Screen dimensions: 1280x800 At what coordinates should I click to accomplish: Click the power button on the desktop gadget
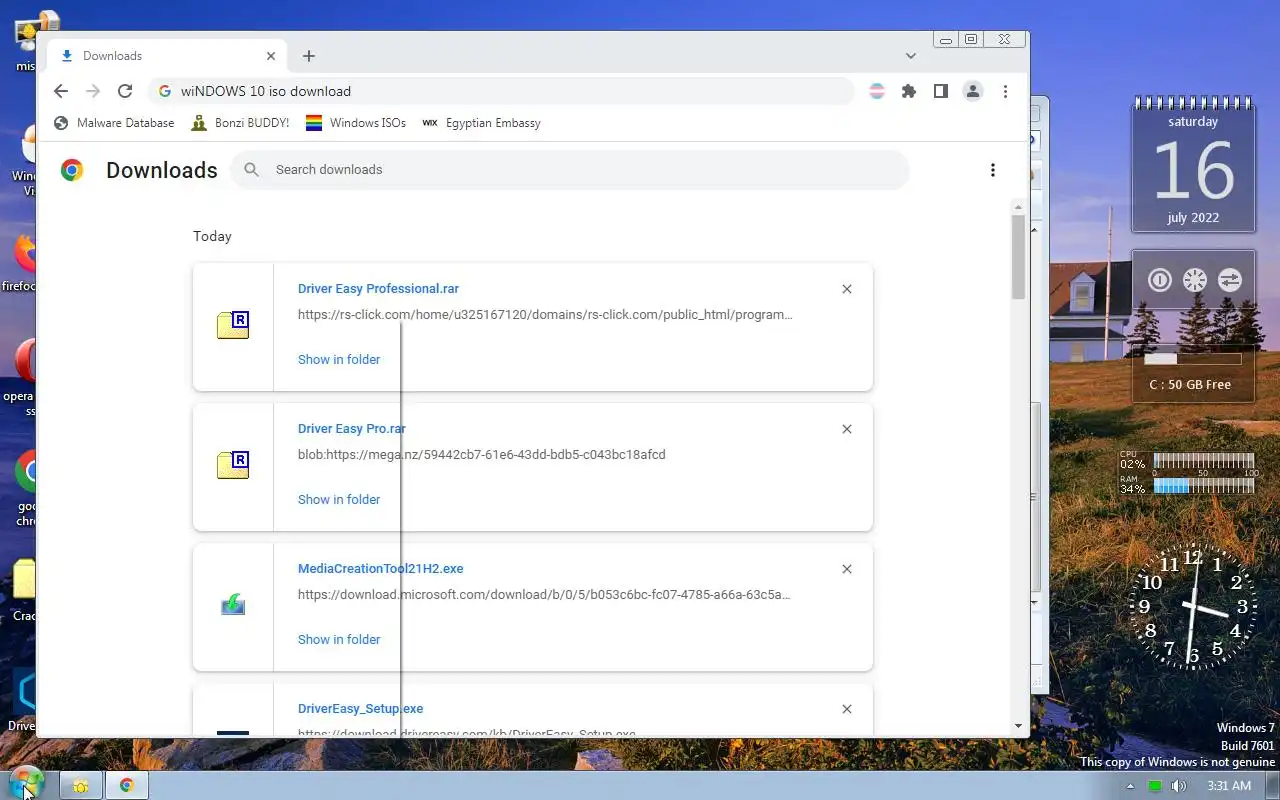pyautogui.click(x=1160, y=280)
